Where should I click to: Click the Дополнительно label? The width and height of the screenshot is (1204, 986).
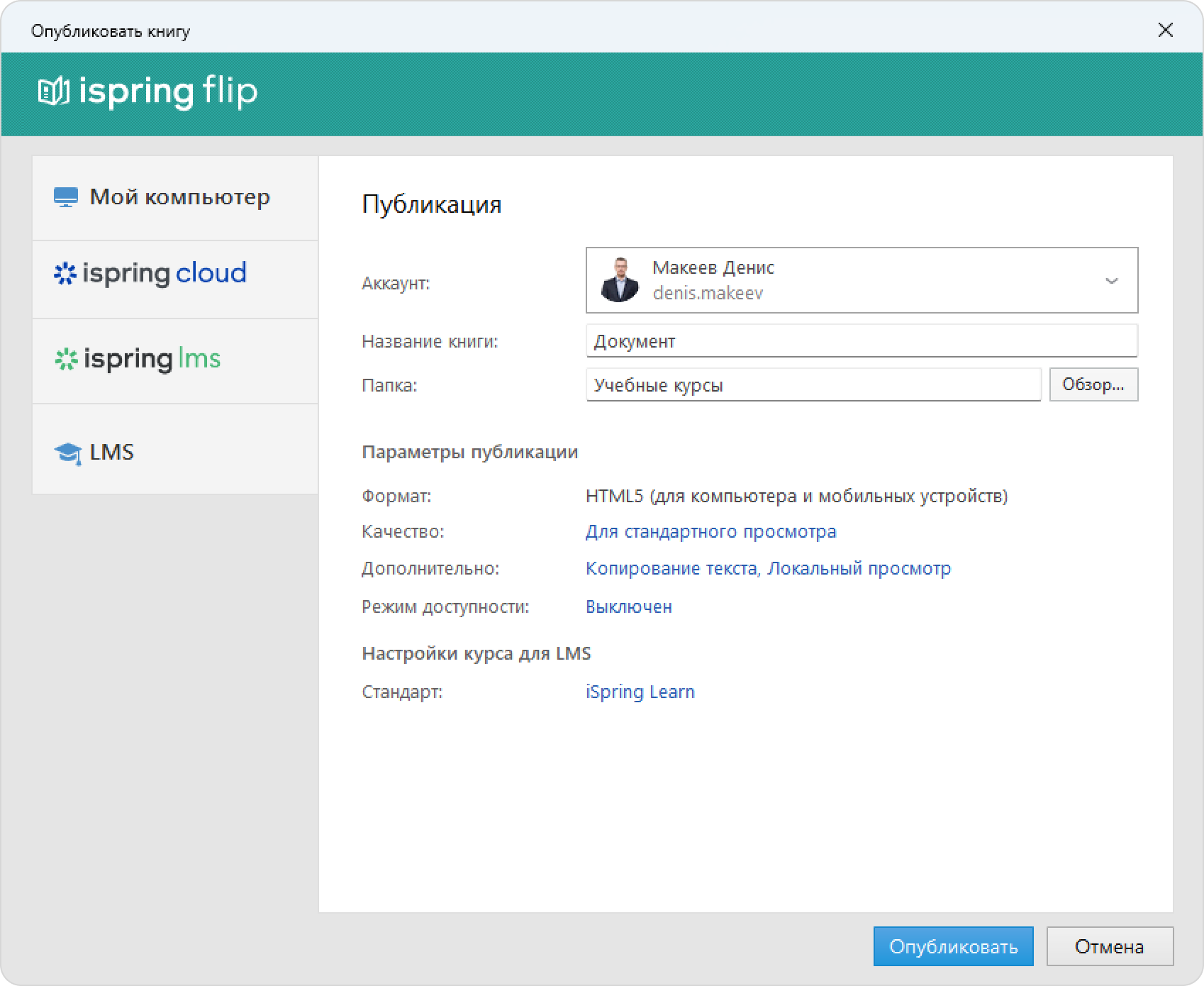pyautogui.click(x=430, y=568)
